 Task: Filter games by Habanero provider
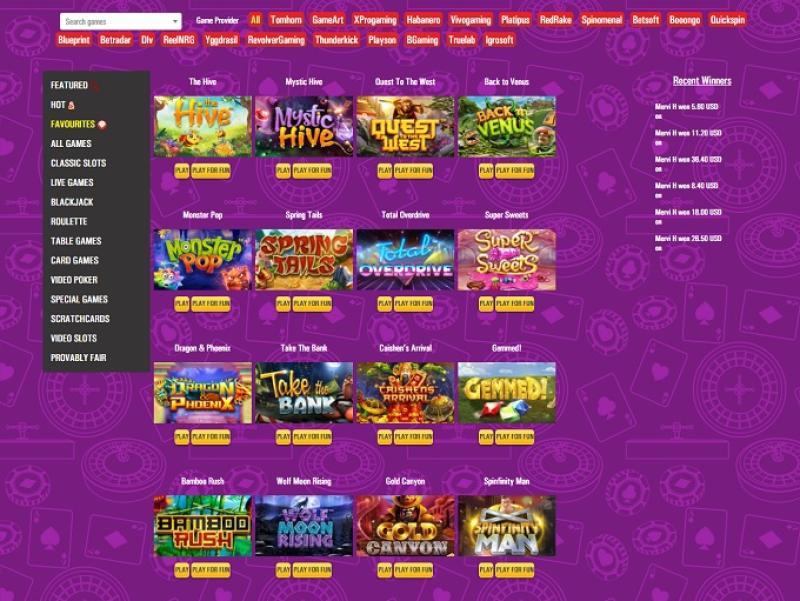click(x=423, y=20)
